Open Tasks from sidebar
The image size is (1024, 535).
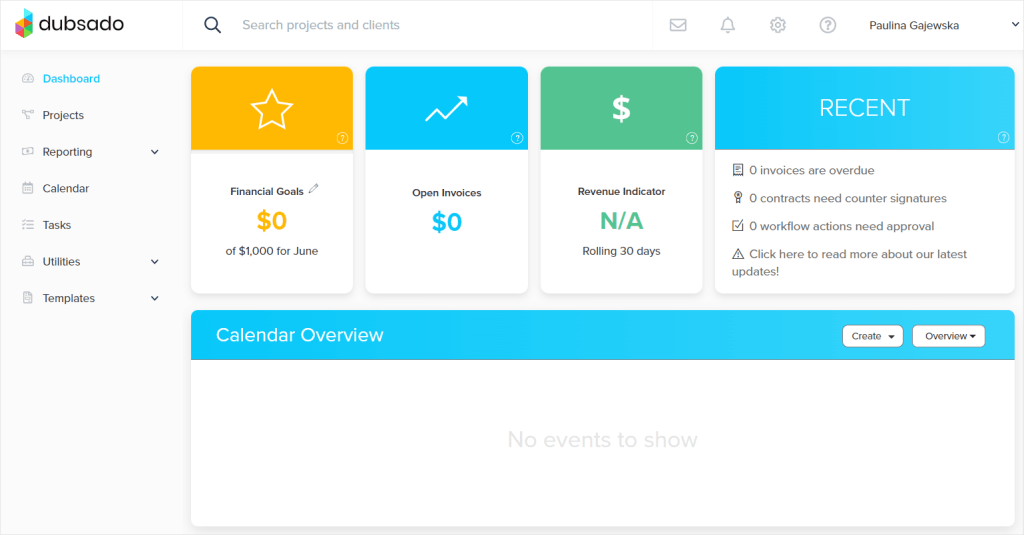pyautogui.click(x=57, y=225)
